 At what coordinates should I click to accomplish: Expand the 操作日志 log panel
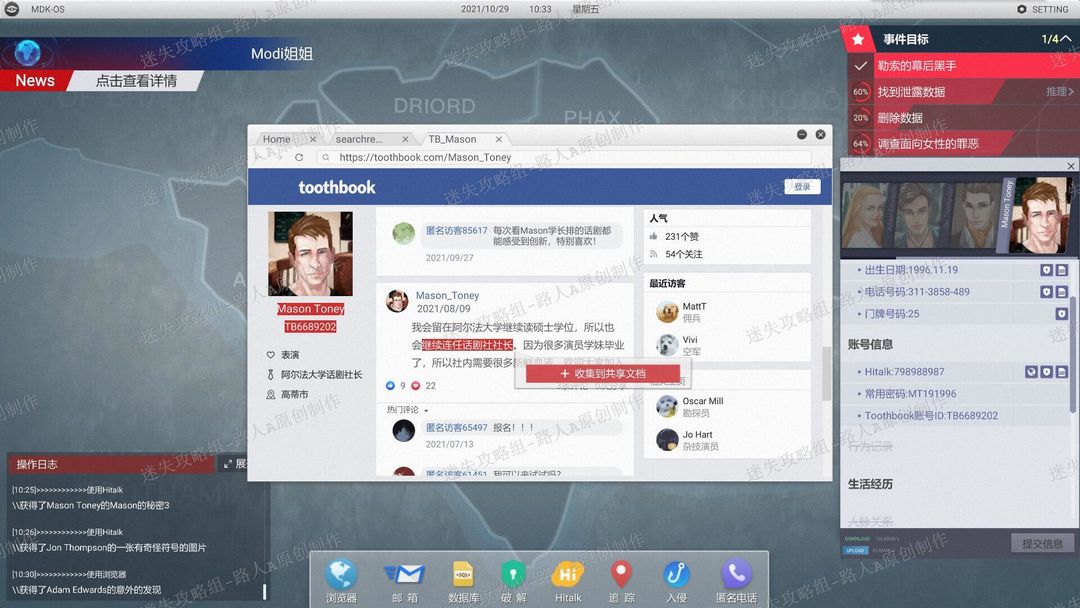click(234, 464)
